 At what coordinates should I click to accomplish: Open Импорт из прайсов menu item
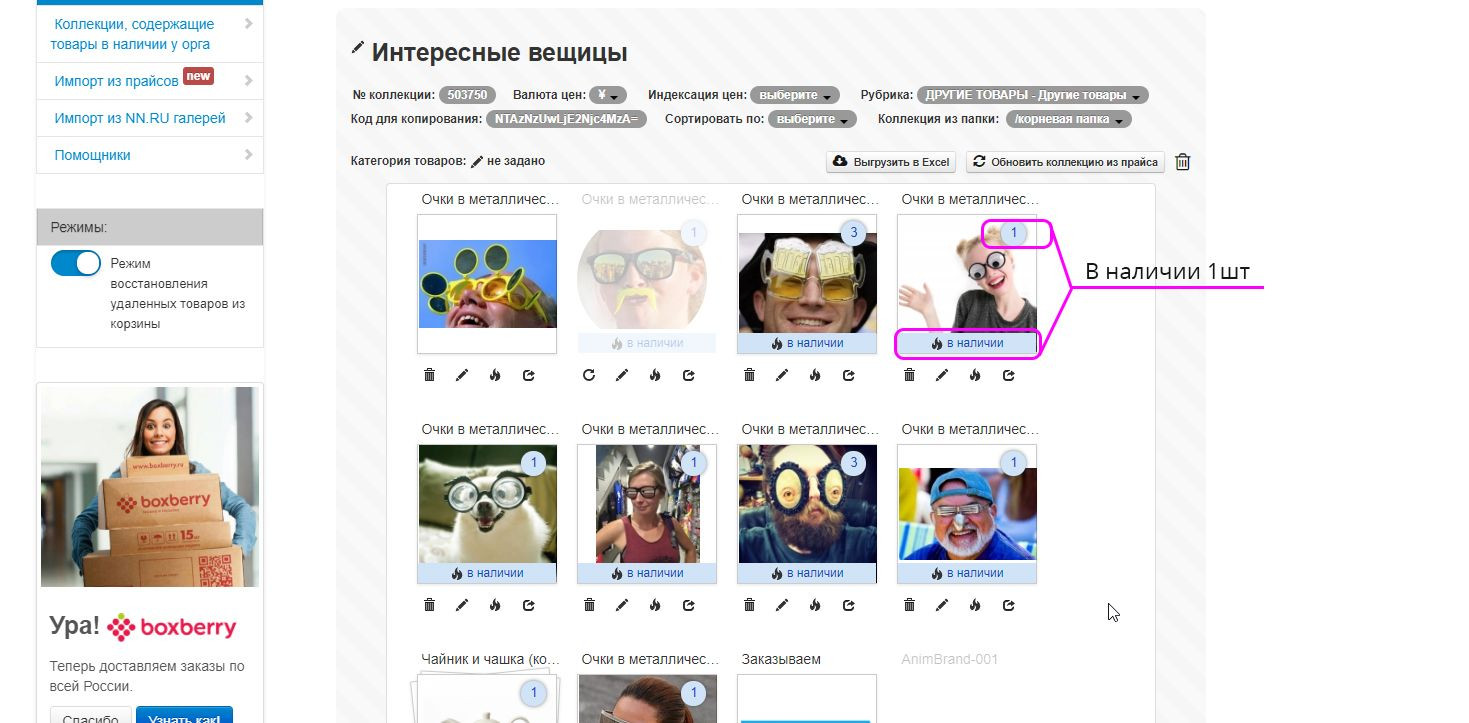pyautogui.click(x=150, y=81)
